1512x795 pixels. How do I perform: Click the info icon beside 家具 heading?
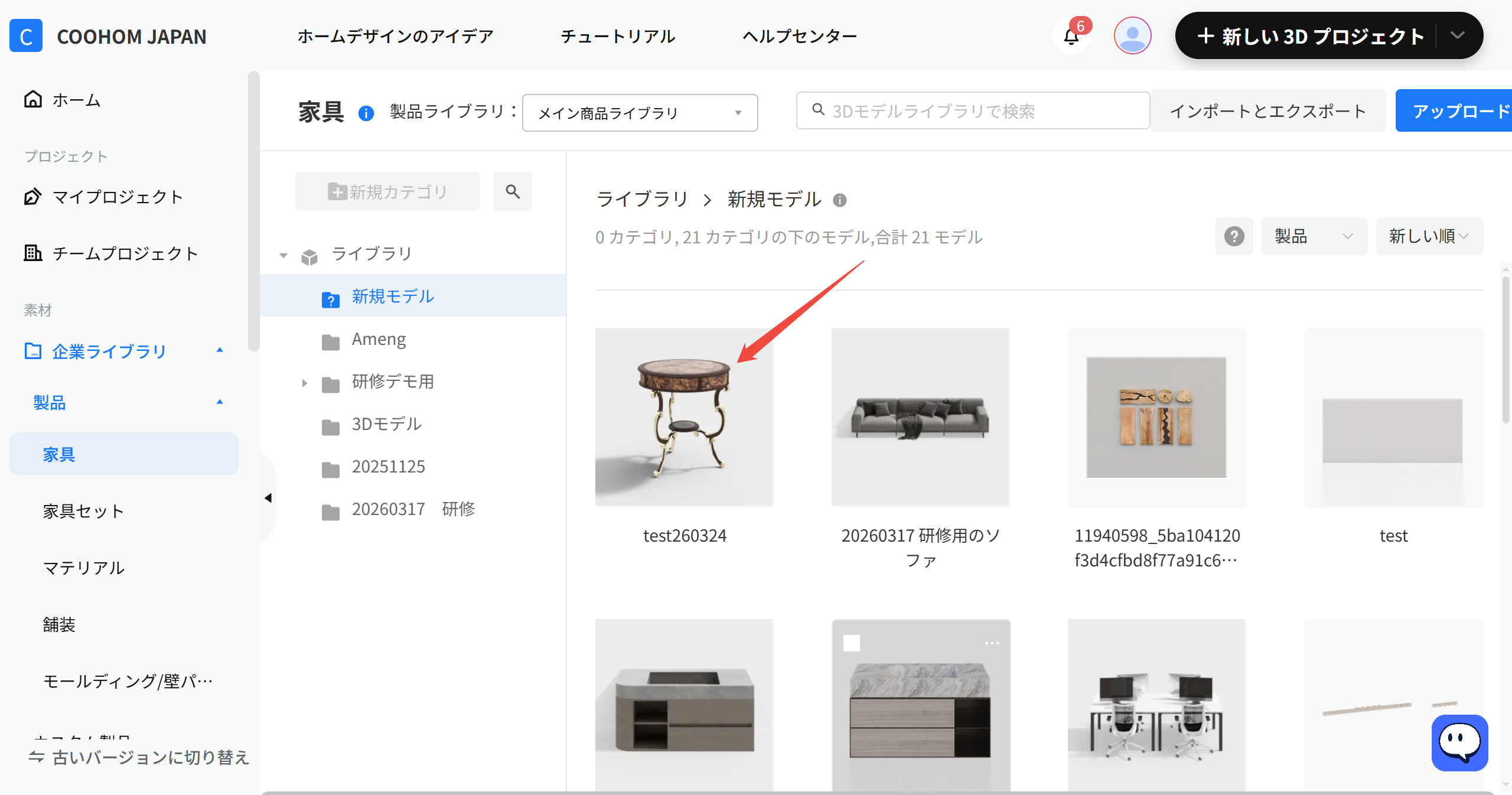point(366,113)
